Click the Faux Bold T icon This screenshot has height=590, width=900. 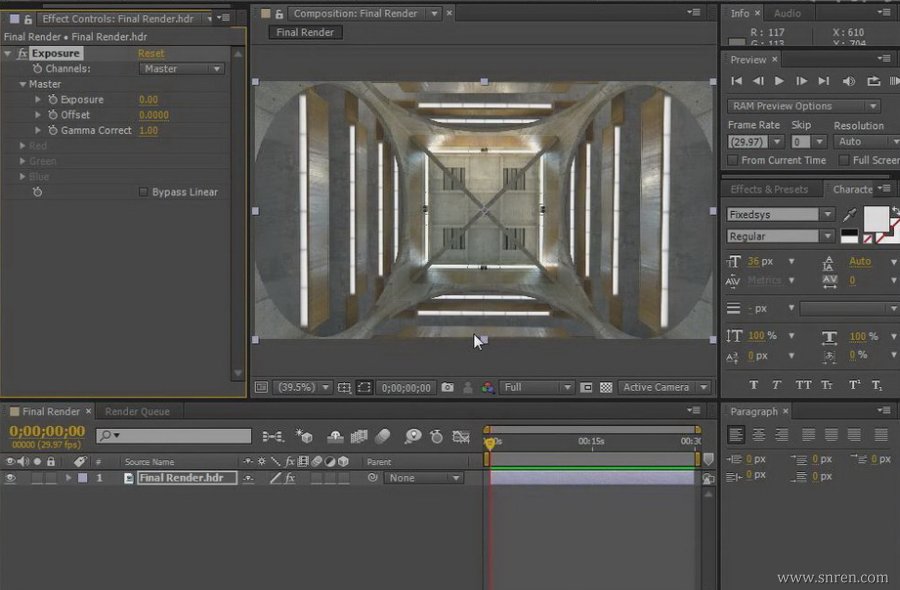pos(754,385)
